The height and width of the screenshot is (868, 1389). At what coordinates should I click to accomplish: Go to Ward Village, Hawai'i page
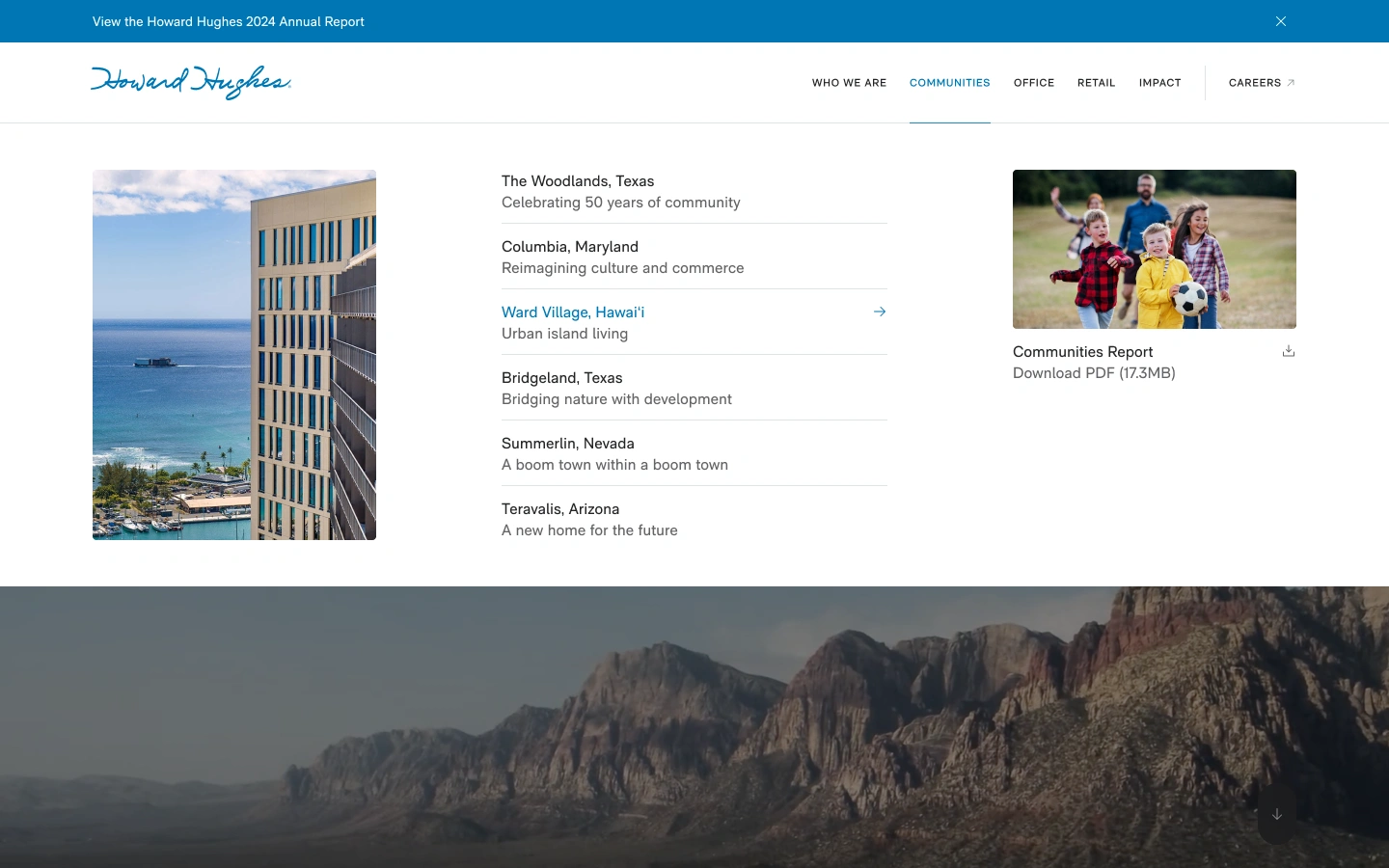pos(573,312)
